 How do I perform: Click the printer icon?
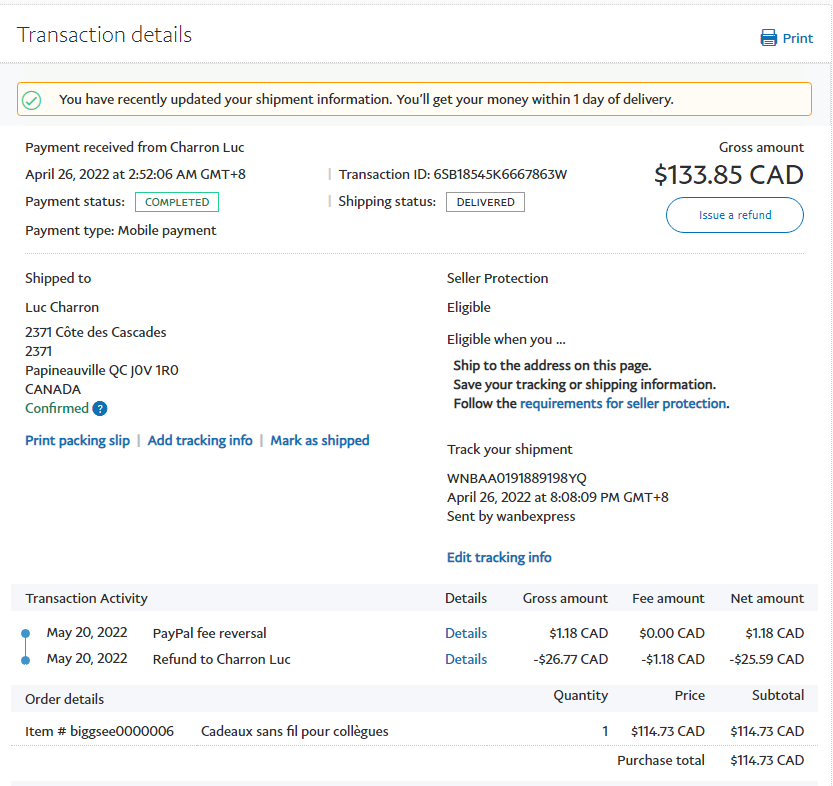click(x=768, y=38)
